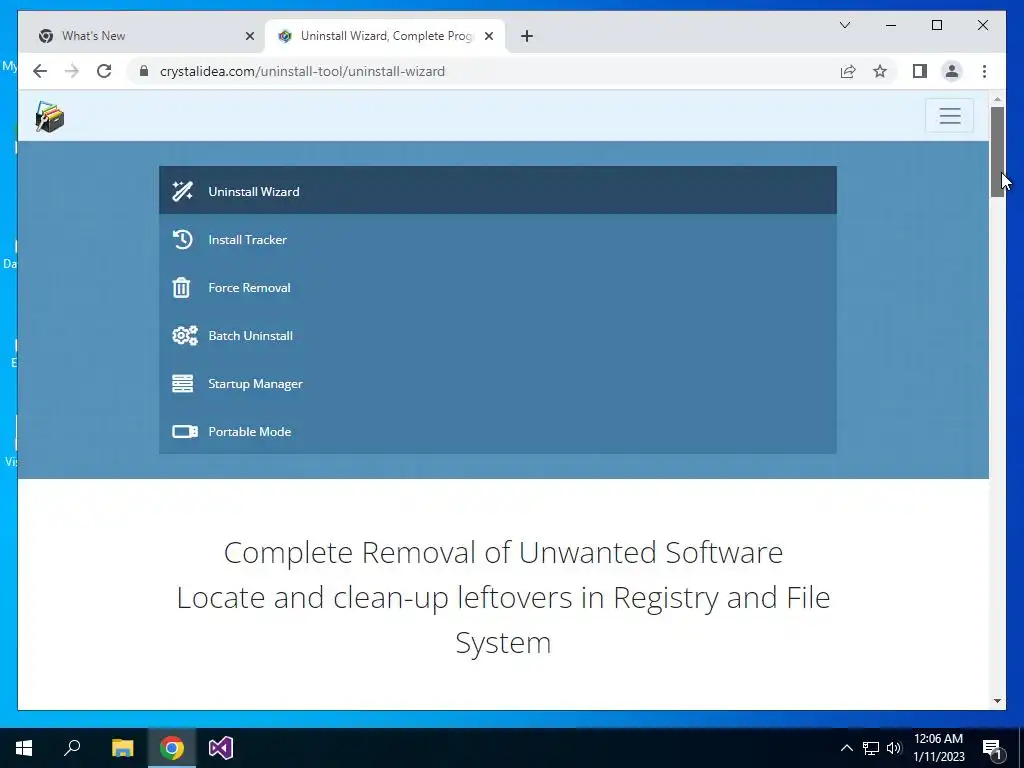The height and width of the screenshot is (768, 1024).
Task: Click the scrollbar up arrow
Action: [997, 99]
